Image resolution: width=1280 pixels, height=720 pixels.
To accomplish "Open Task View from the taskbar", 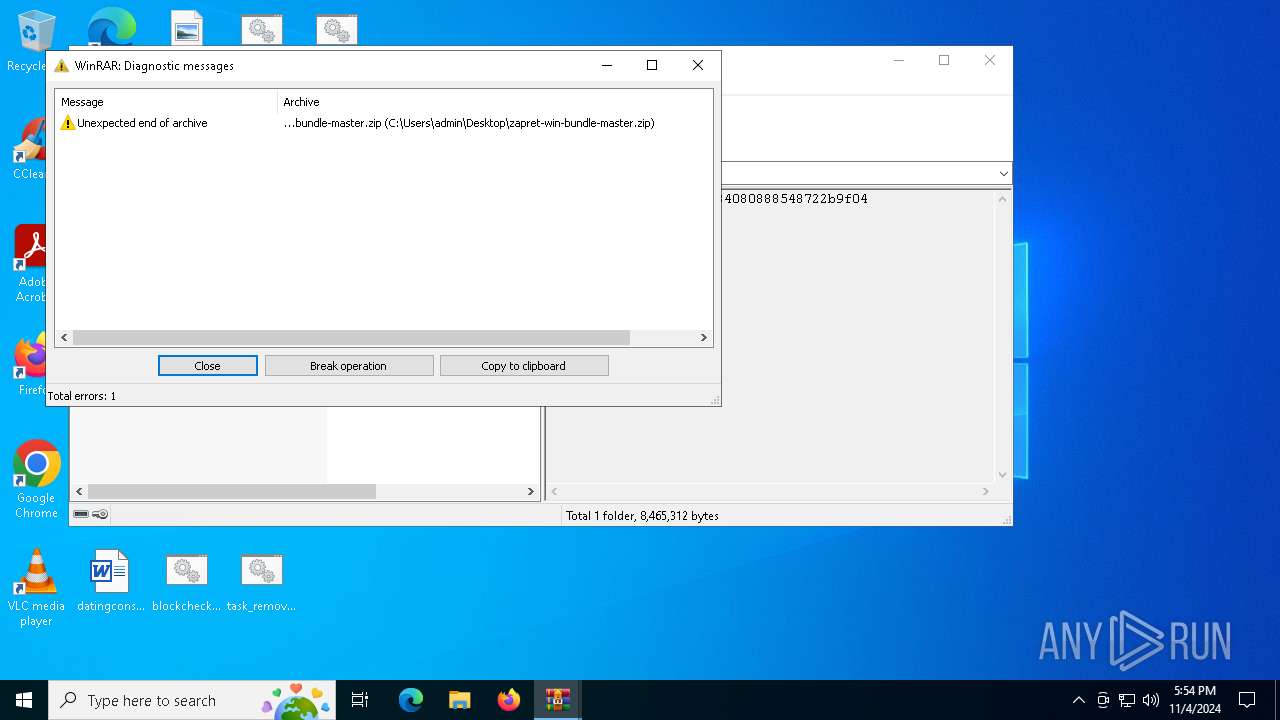I will (x=360, y=700).
